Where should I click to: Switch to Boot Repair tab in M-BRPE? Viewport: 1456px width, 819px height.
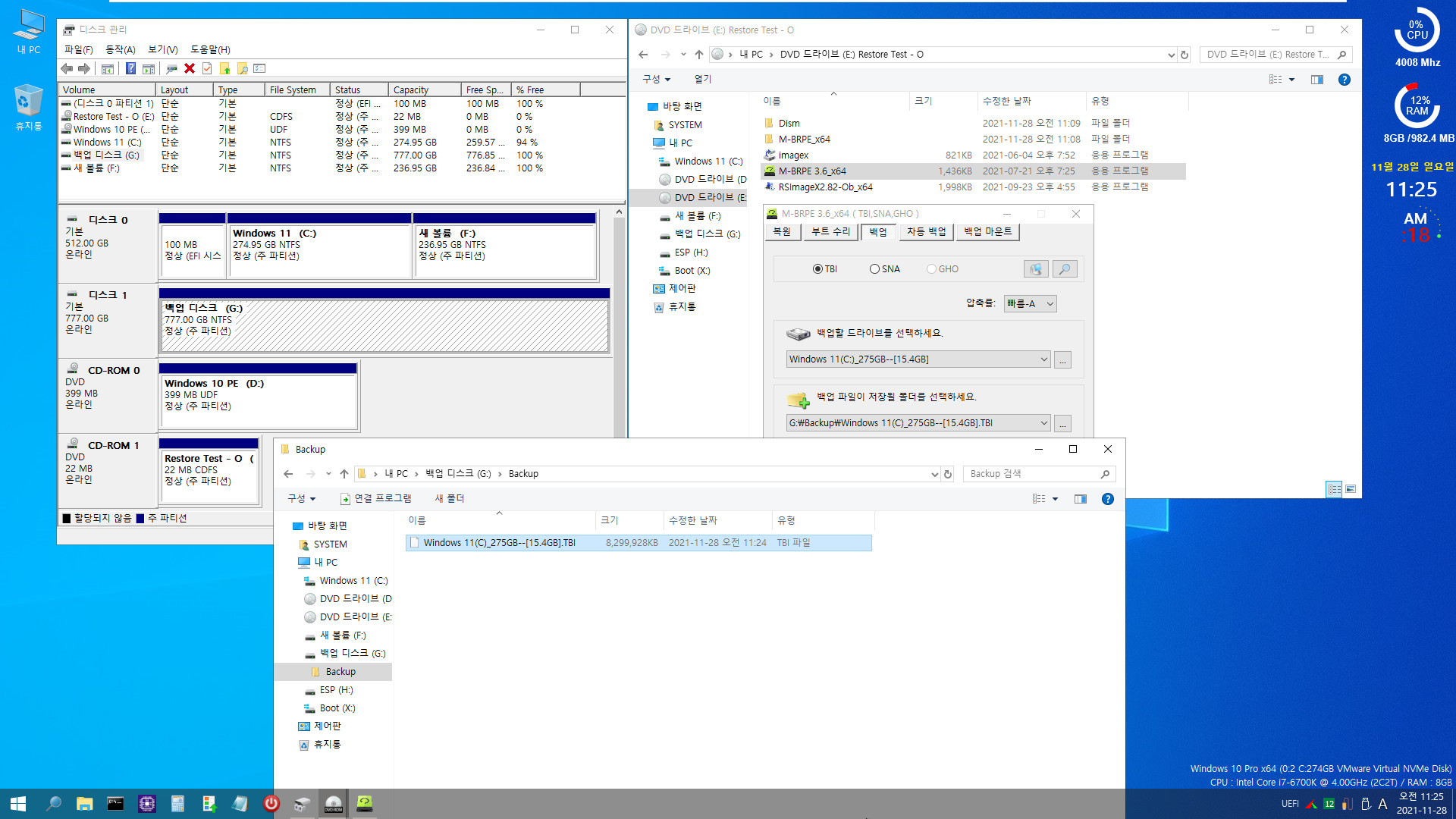[x=830, y=232]
